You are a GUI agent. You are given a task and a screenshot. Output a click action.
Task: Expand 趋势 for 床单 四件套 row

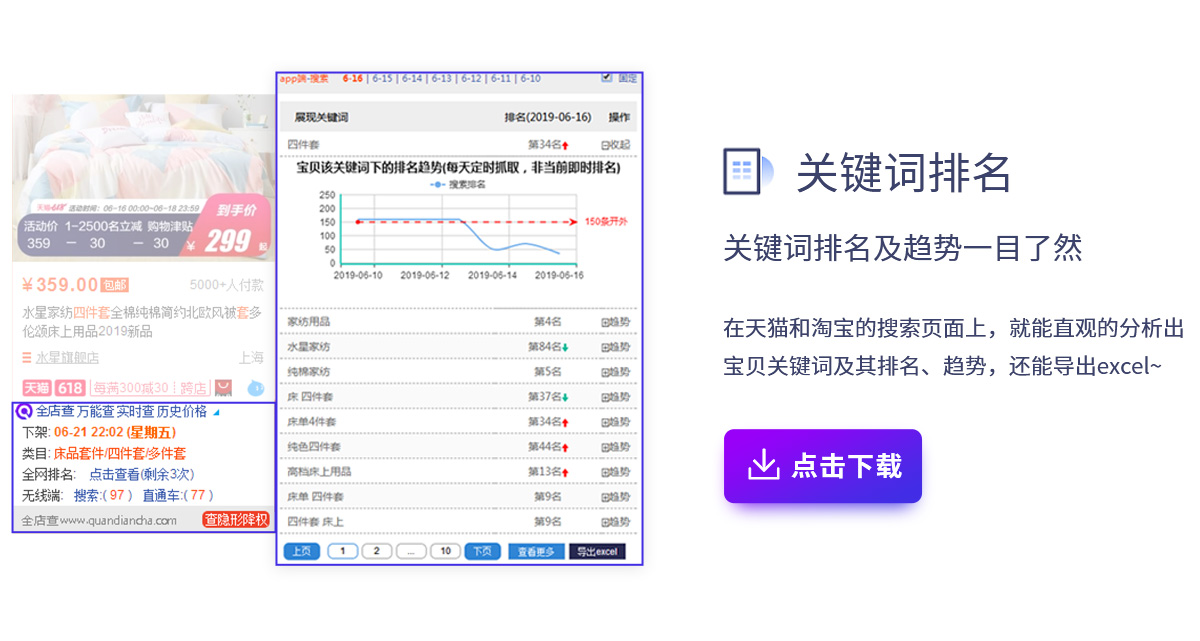[615, 497]
